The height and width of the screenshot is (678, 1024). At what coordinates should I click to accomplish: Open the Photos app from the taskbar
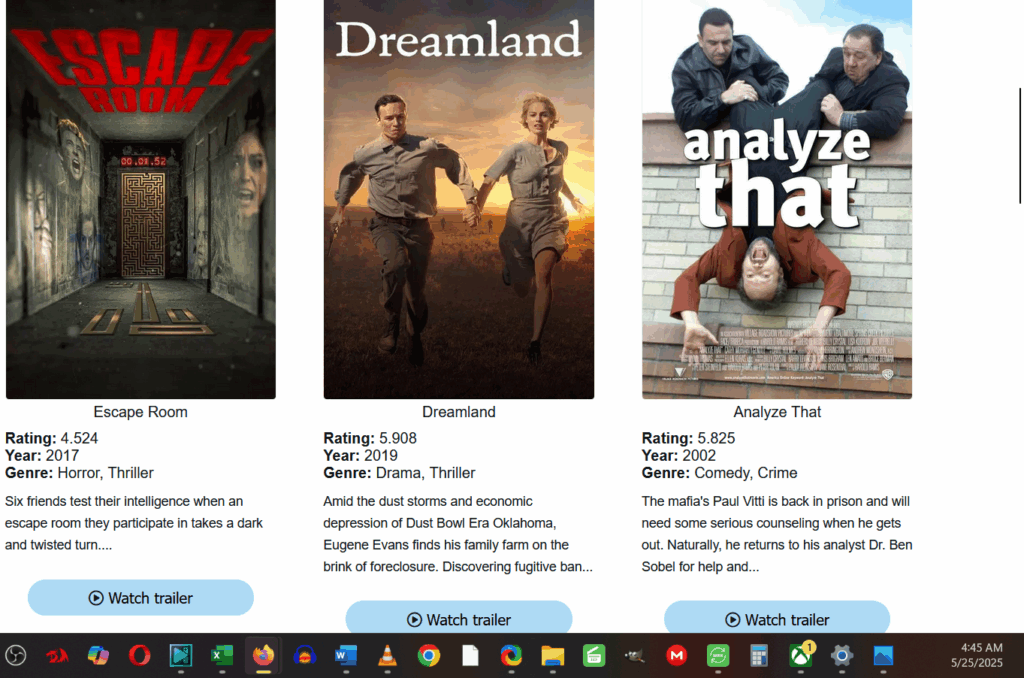coord(883,655)
